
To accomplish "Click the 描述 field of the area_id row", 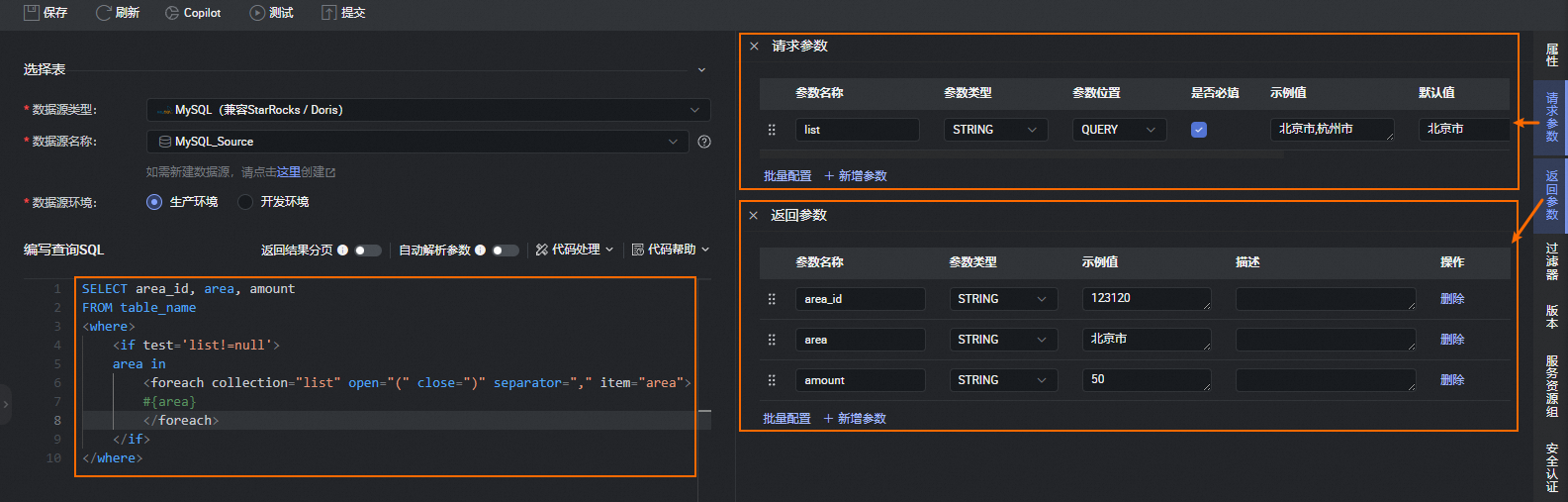I will click(x=1326, y=299).
